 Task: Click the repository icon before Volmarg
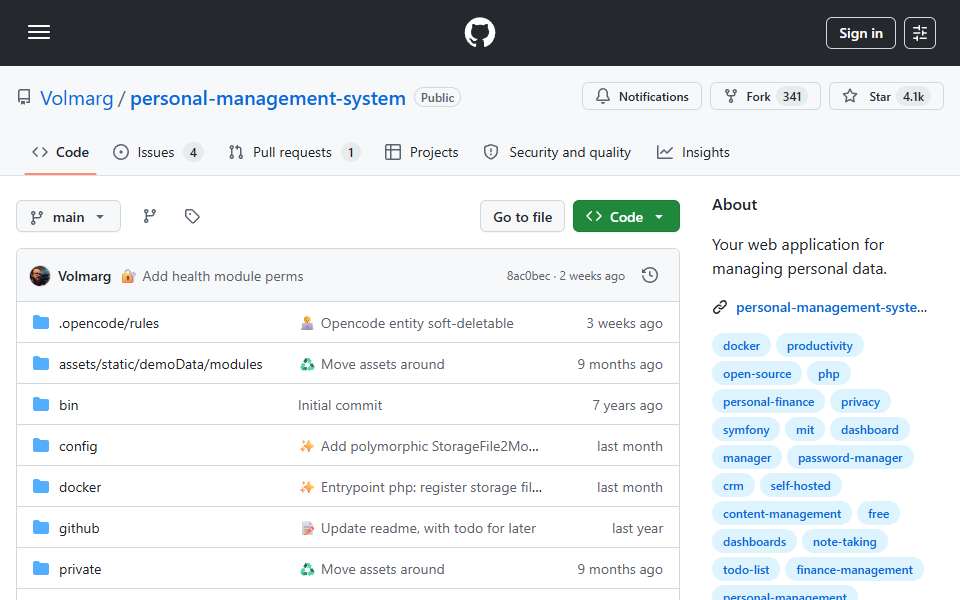click(24, 97)
